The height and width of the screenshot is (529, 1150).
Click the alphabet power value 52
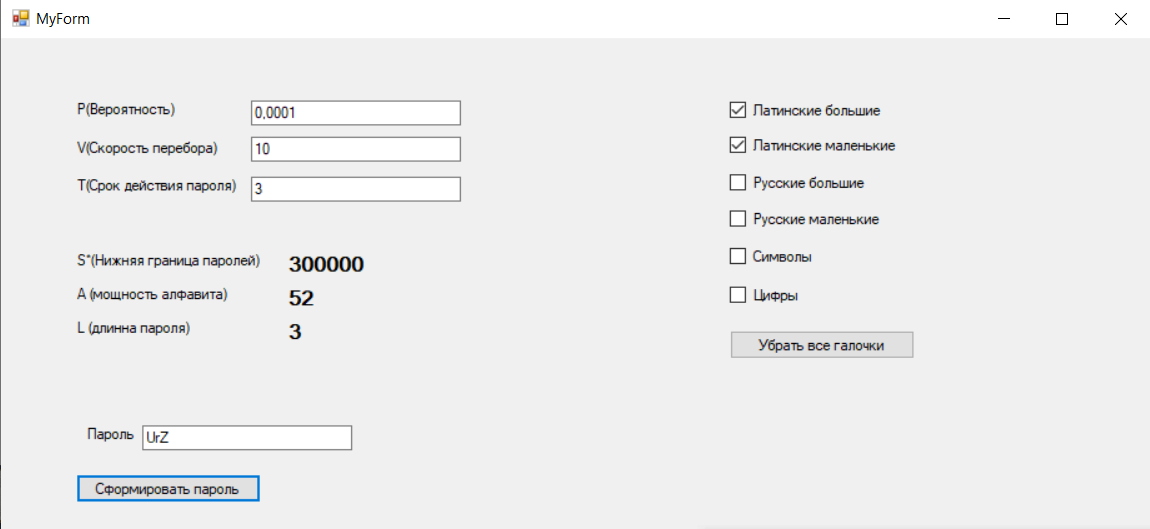[x=301, y=298]
